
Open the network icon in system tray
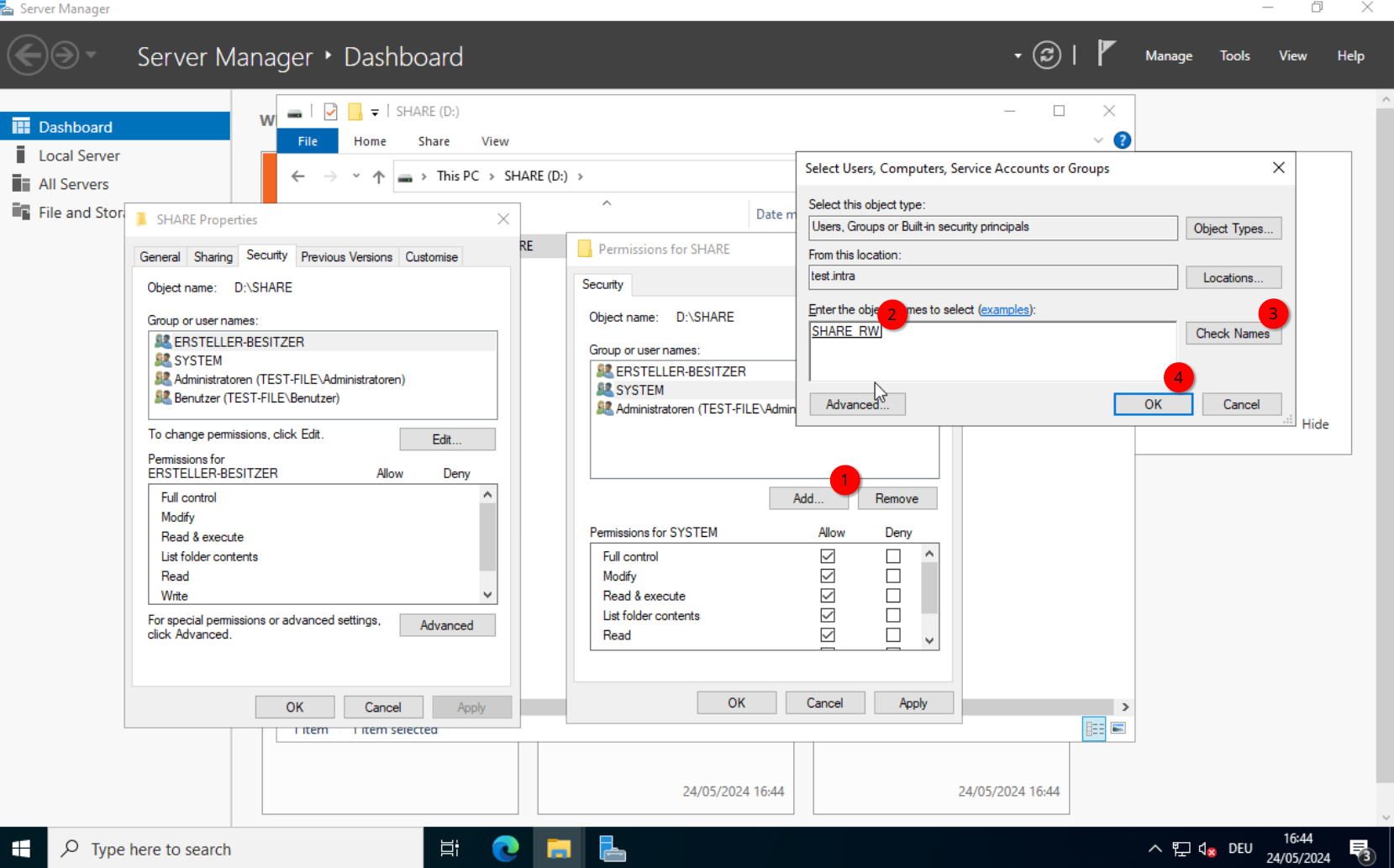point(1181,849)
